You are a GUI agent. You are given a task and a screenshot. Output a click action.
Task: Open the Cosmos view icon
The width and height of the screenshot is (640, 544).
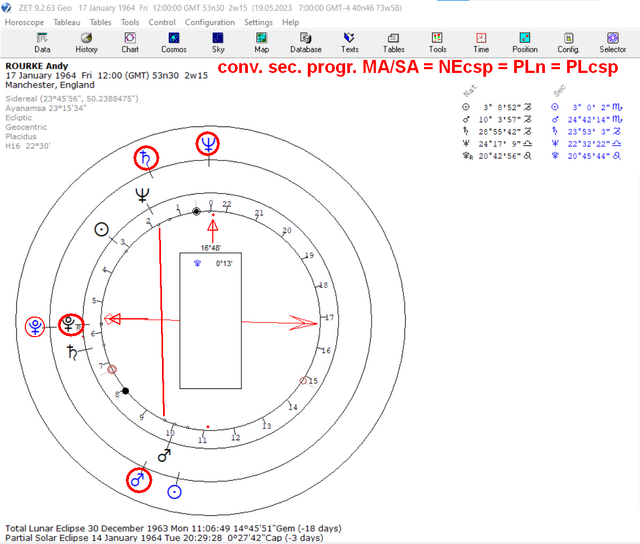[174, 43]
